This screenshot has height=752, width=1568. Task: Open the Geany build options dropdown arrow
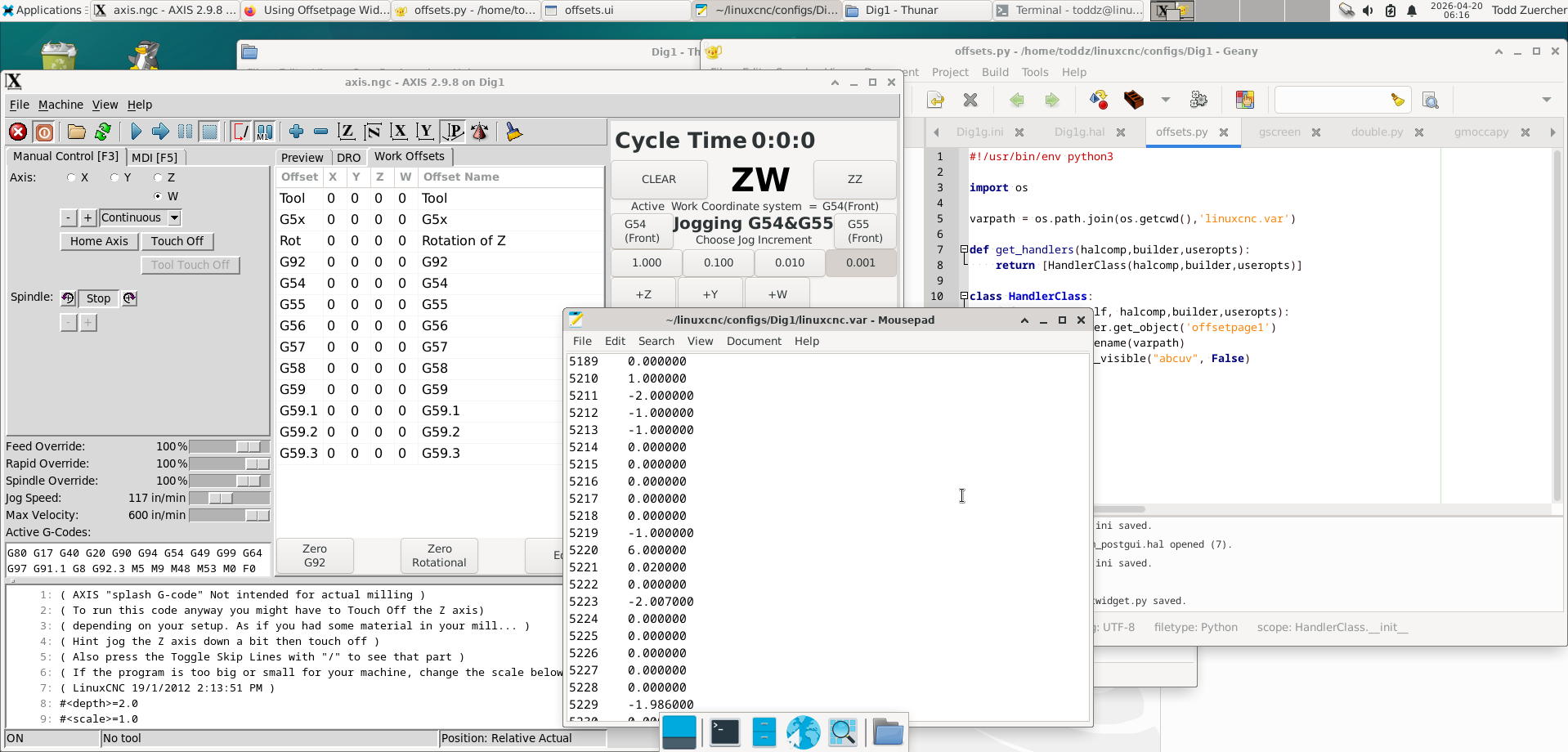1166,100
